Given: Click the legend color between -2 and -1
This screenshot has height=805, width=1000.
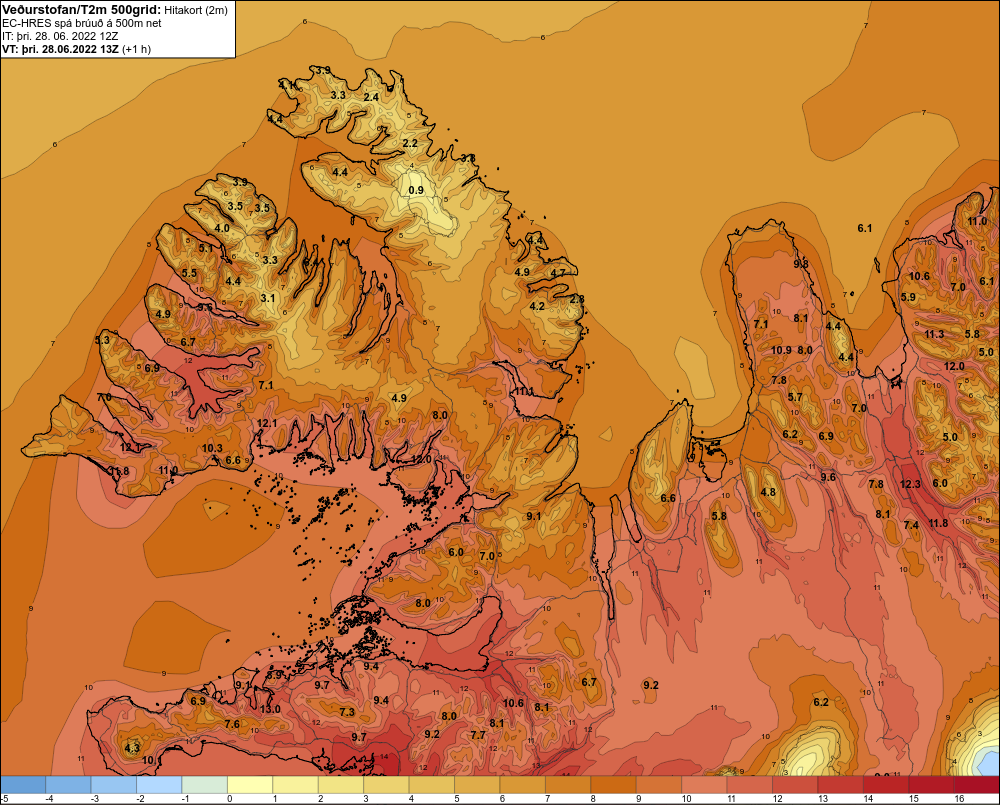Looking at the screenshot, I should (159, 784).
